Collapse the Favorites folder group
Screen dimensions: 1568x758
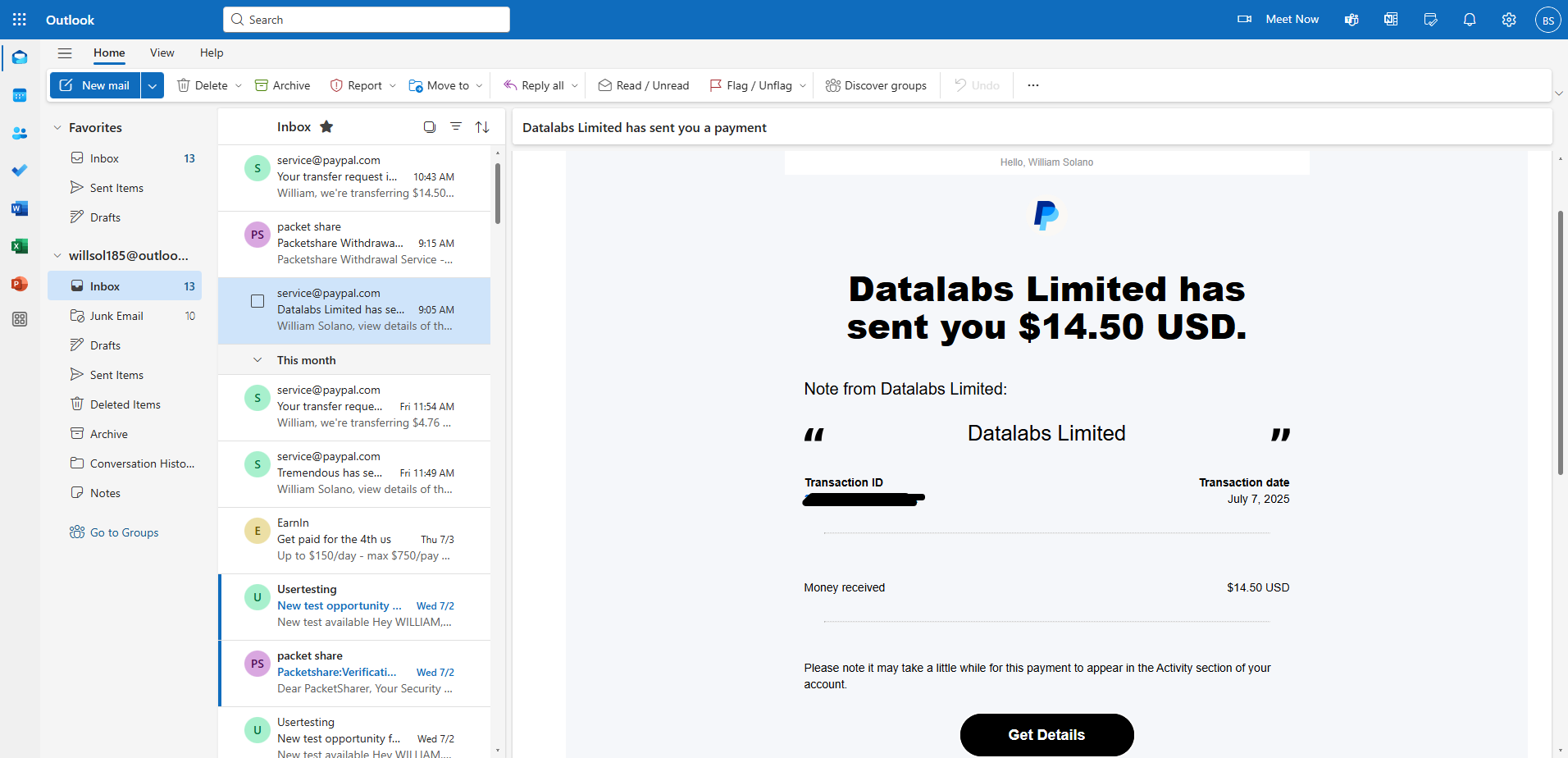[x=57, y=128]
